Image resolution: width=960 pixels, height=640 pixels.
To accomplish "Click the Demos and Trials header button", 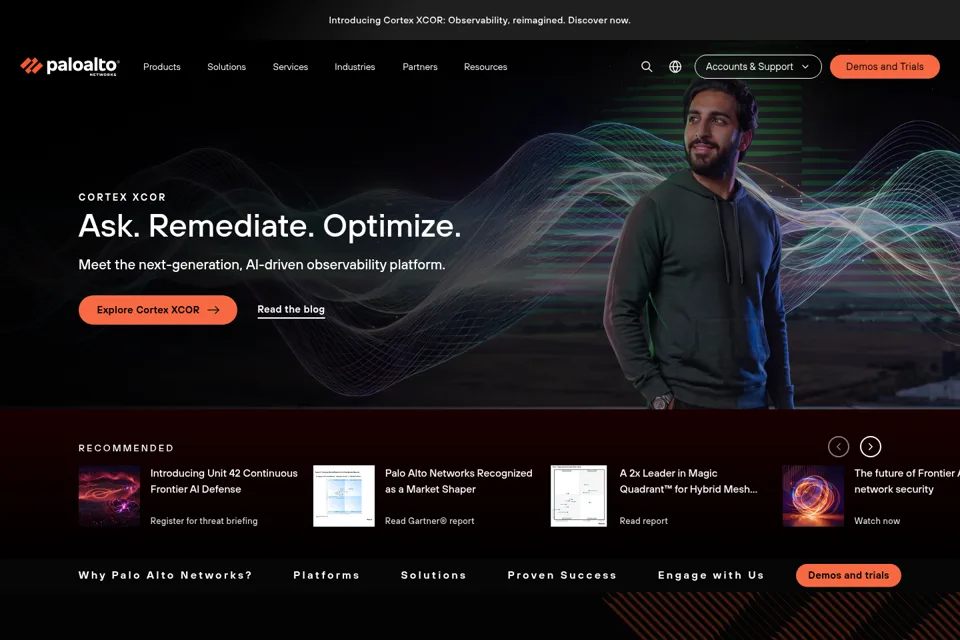I will pyautogui.click(x=885, y=67).
